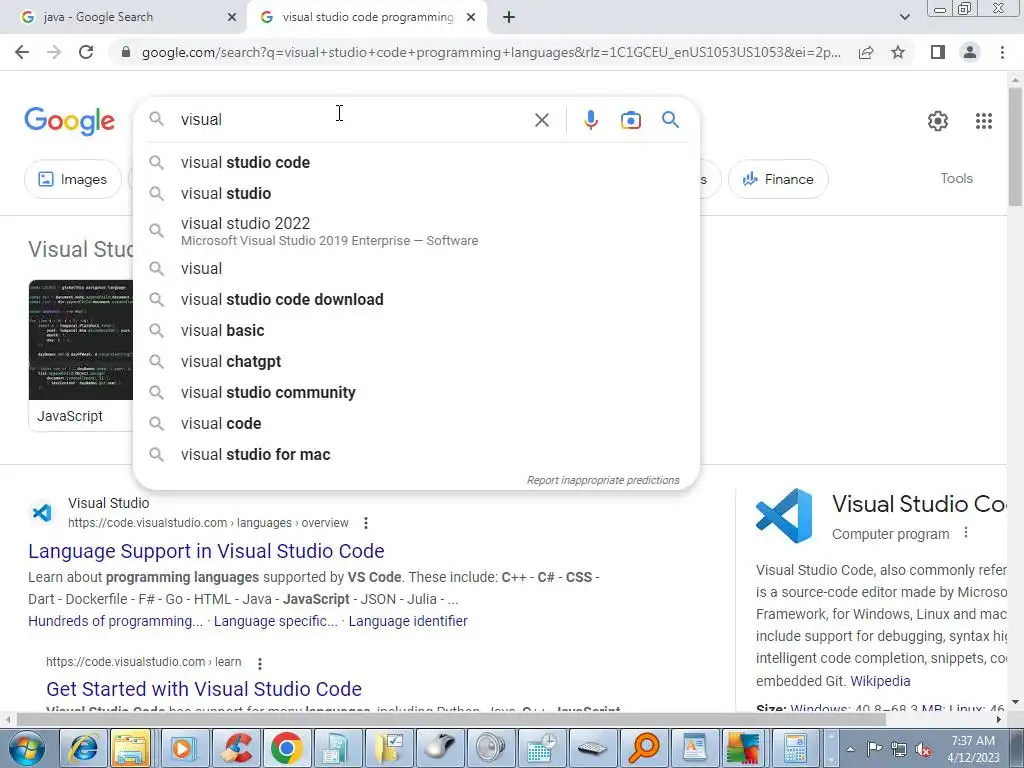Open the JavaScript code thumbnail

pos(81,340)
